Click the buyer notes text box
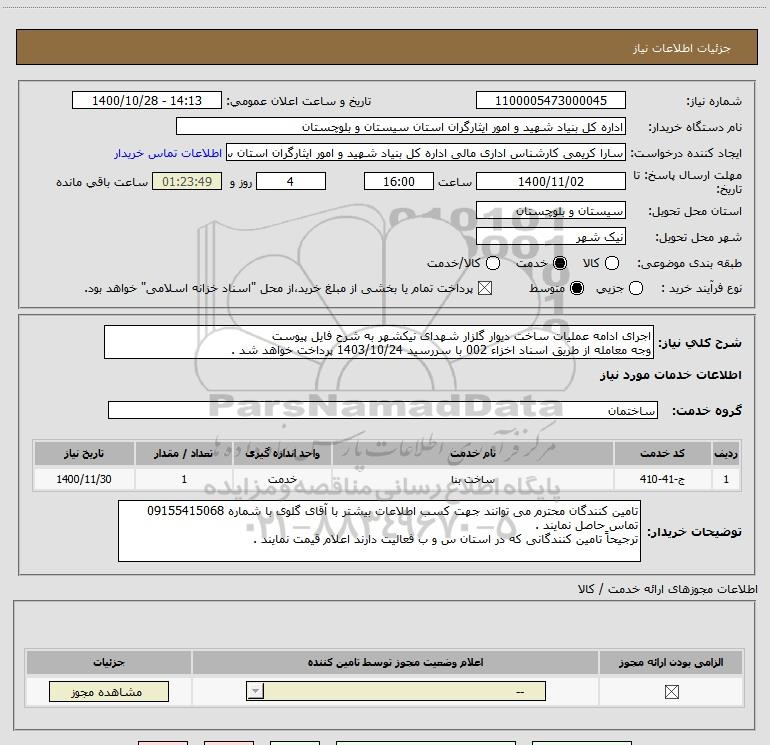This screenshot has width=770, height=745. point(379,531)
